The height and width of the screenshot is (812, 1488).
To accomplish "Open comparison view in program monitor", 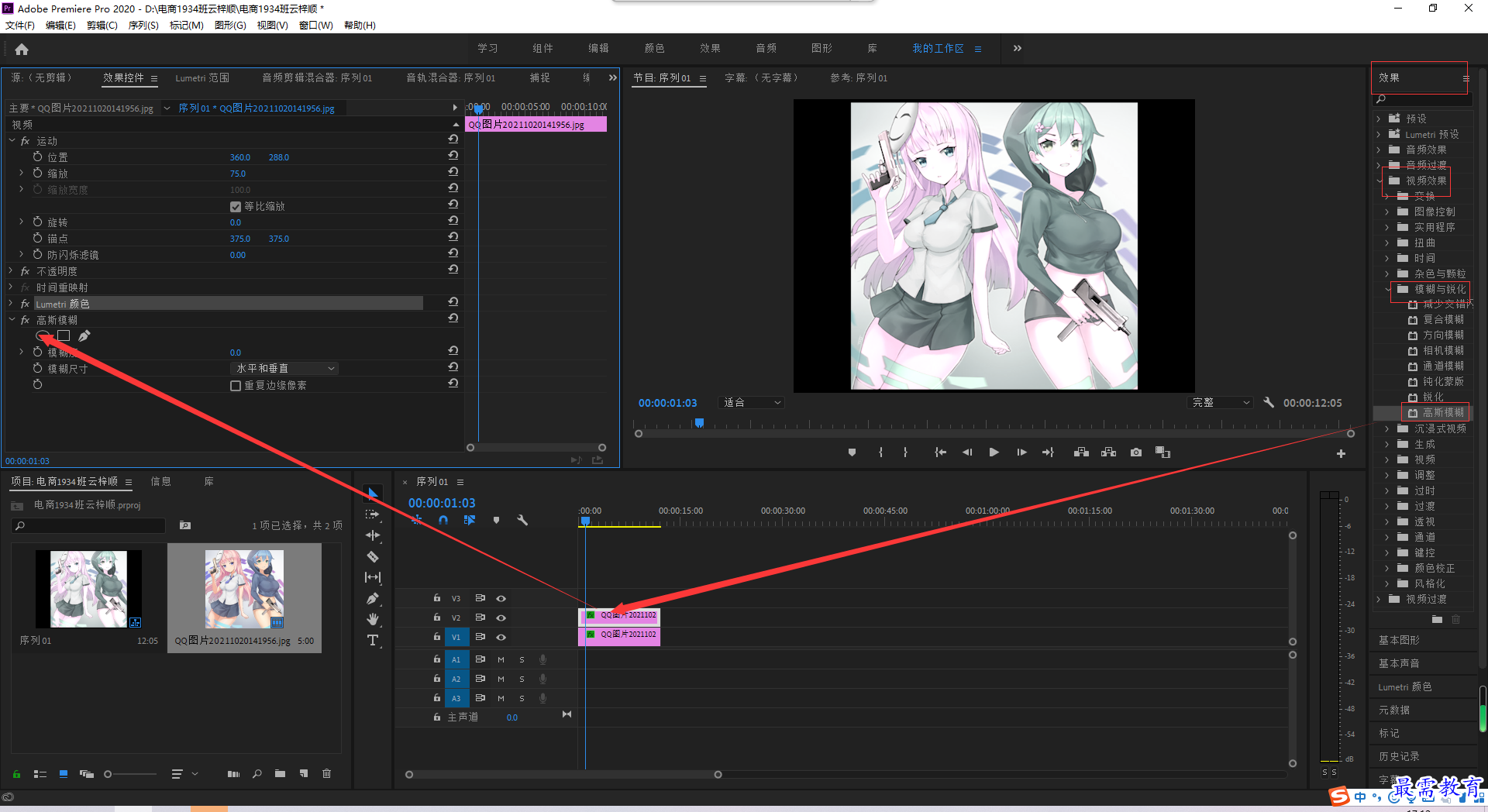I will pyautogui.click(x=1162, y=452).
